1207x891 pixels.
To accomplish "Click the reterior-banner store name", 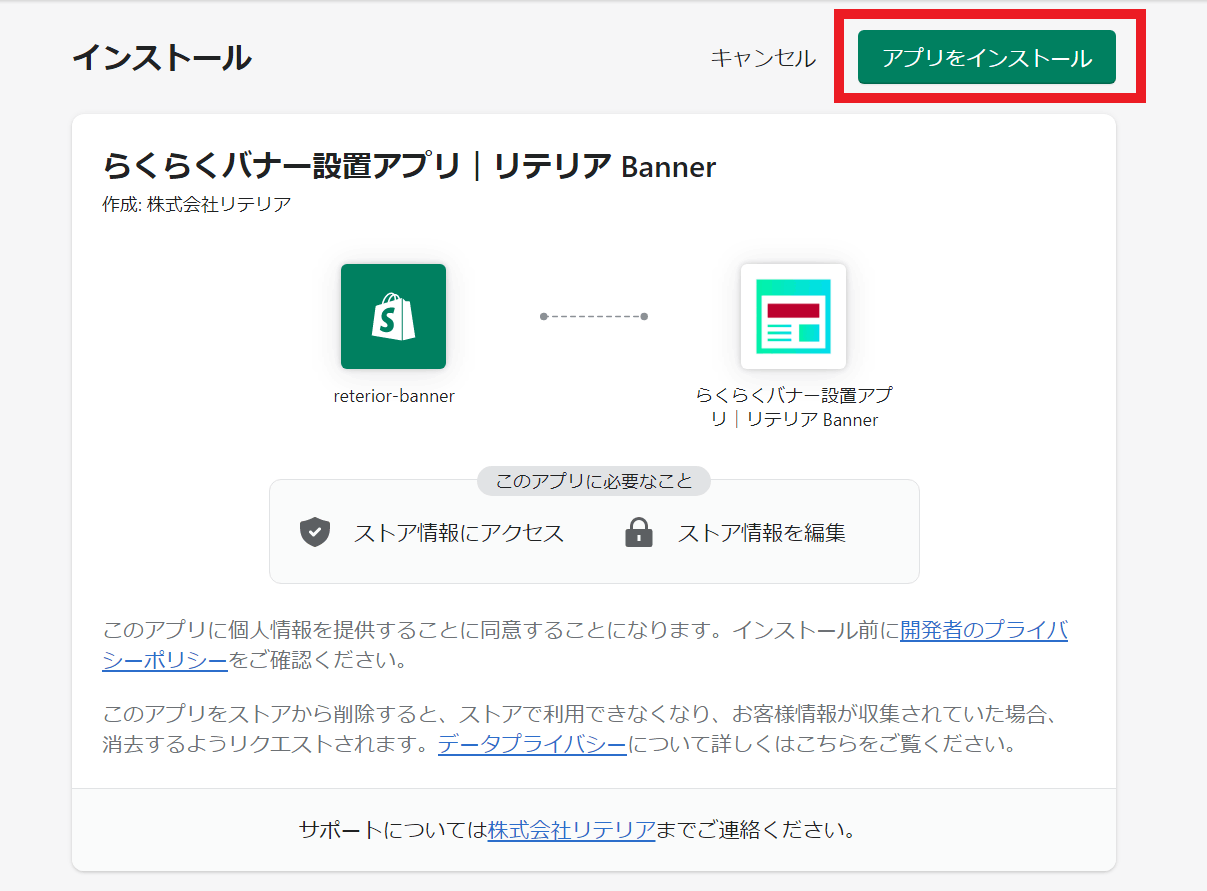I will (394, 396).
